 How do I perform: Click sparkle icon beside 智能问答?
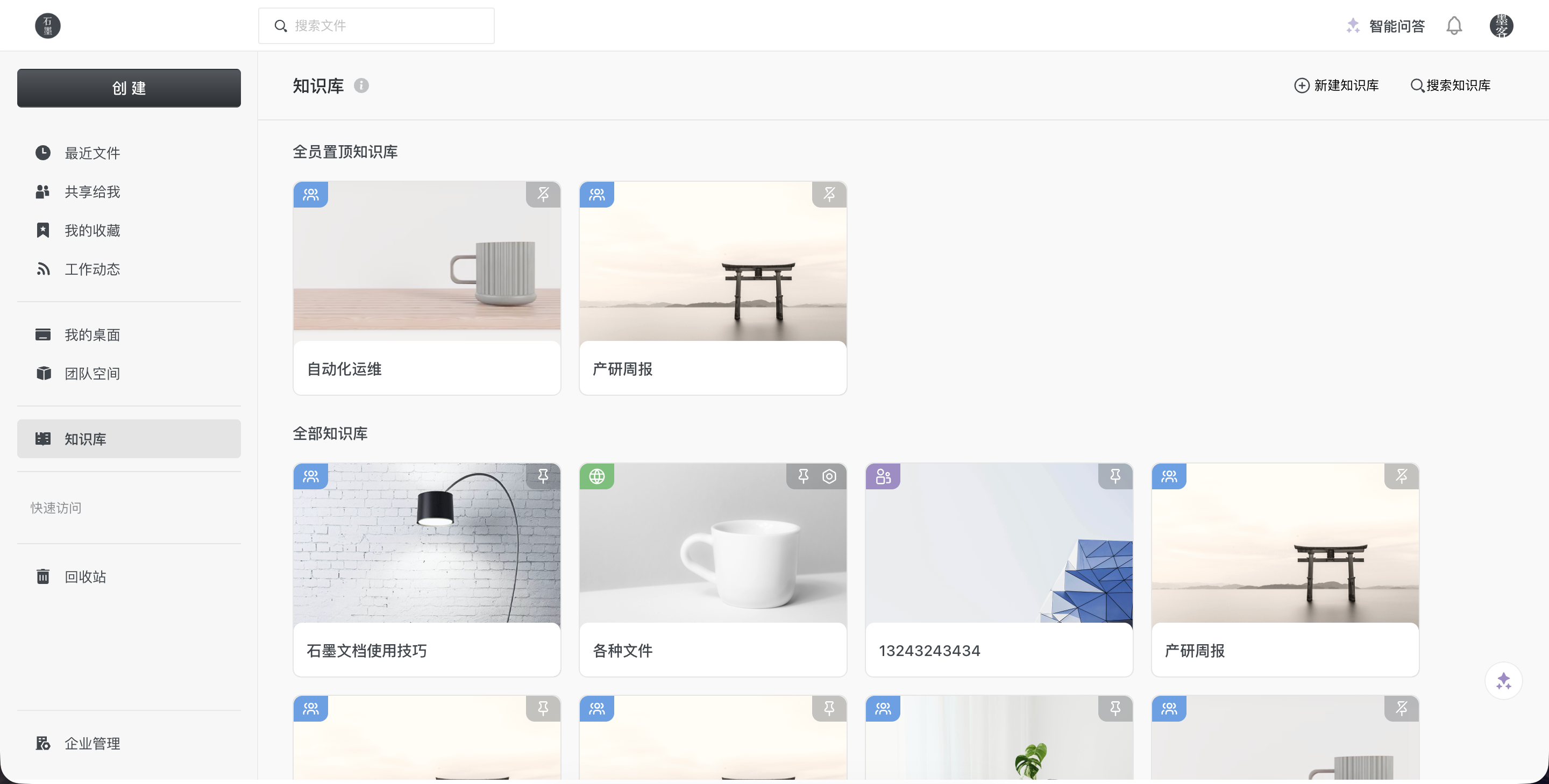[1353, 25]
